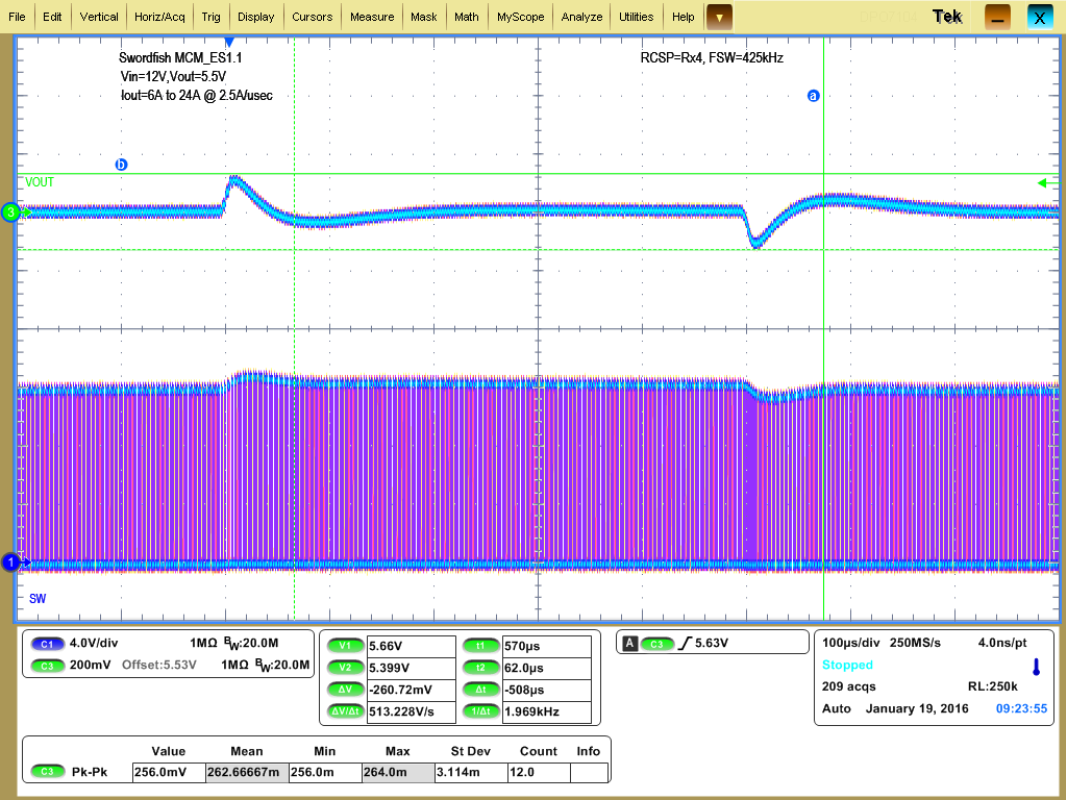Click the V1 cursor readout badge

click(347, 645)
